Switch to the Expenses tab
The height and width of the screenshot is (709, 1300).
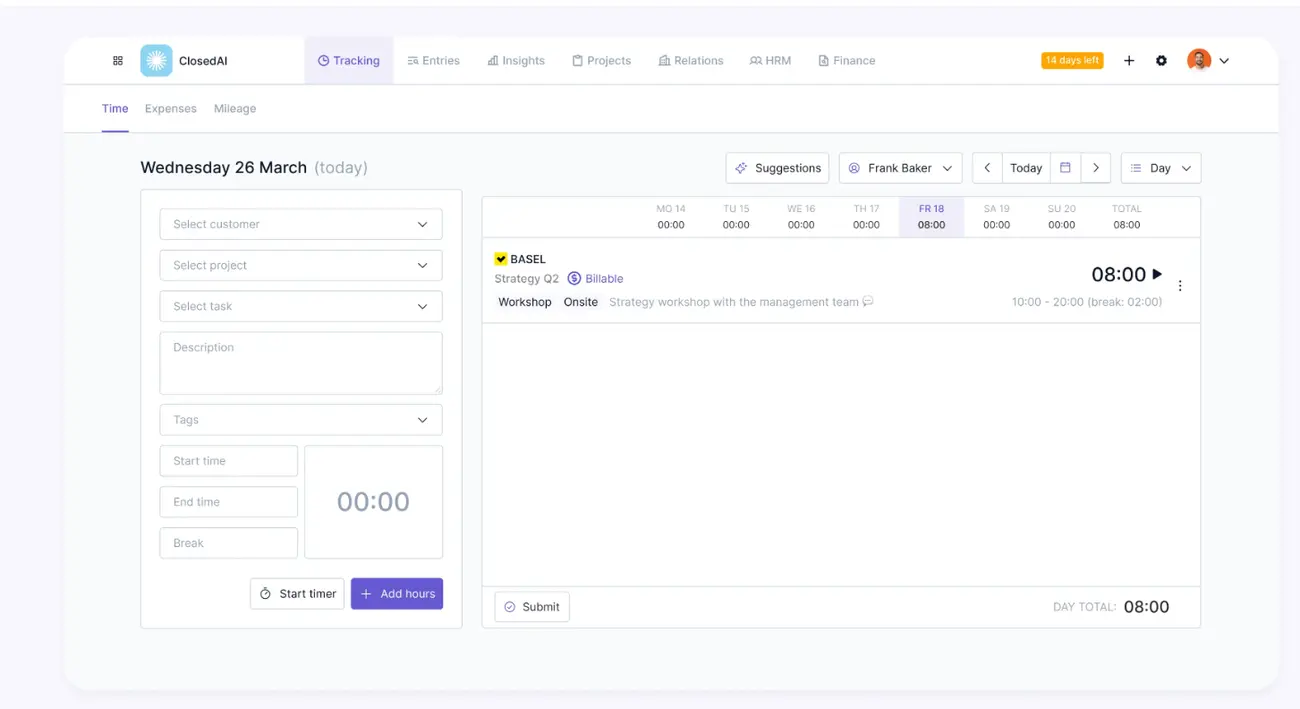click(170, 108)
